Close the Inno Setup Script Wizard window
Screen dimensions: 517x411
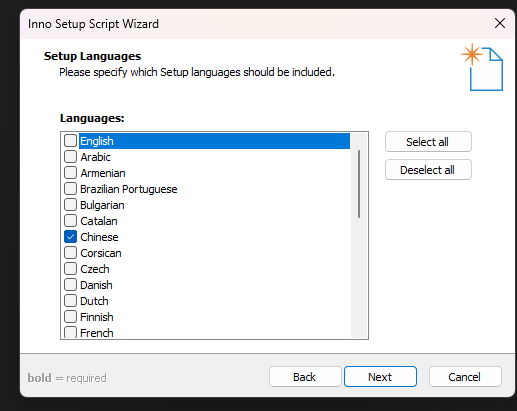pyautogui.click(x=500, y=23)
